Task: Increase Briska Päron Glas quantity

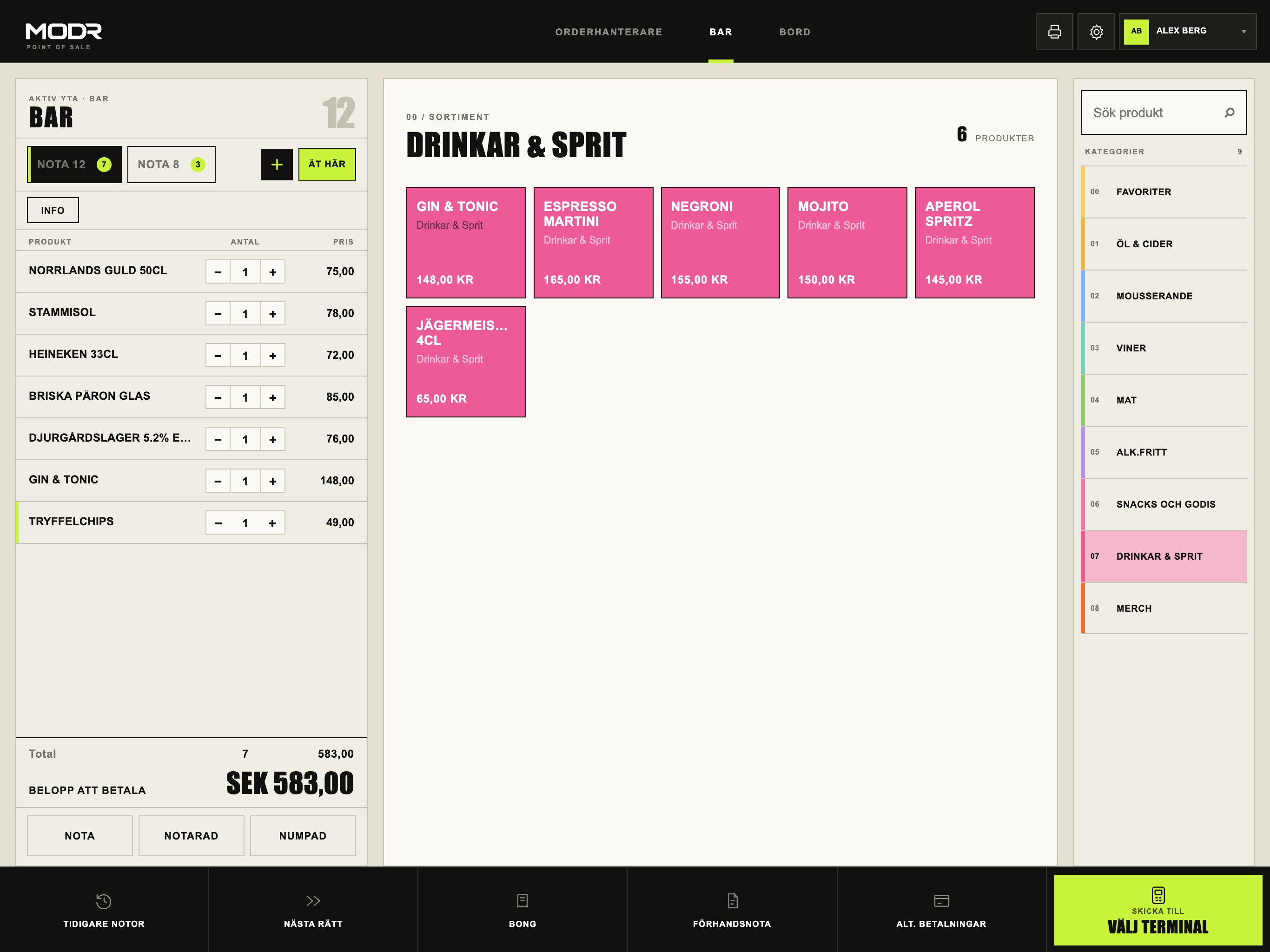Action: click(273, 397)
